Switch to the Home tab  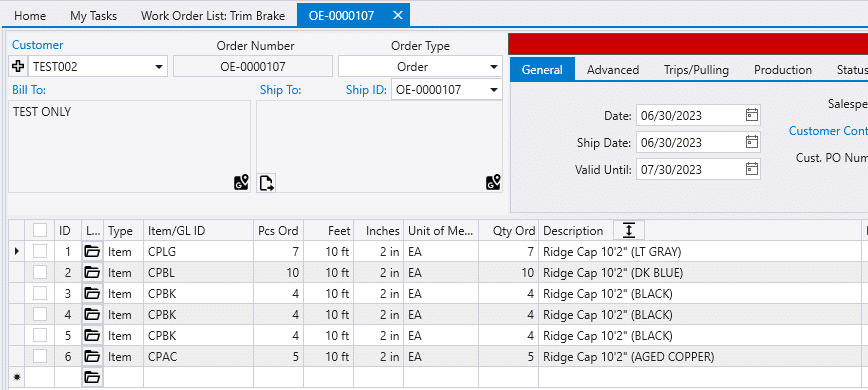(x=30, y=16)
